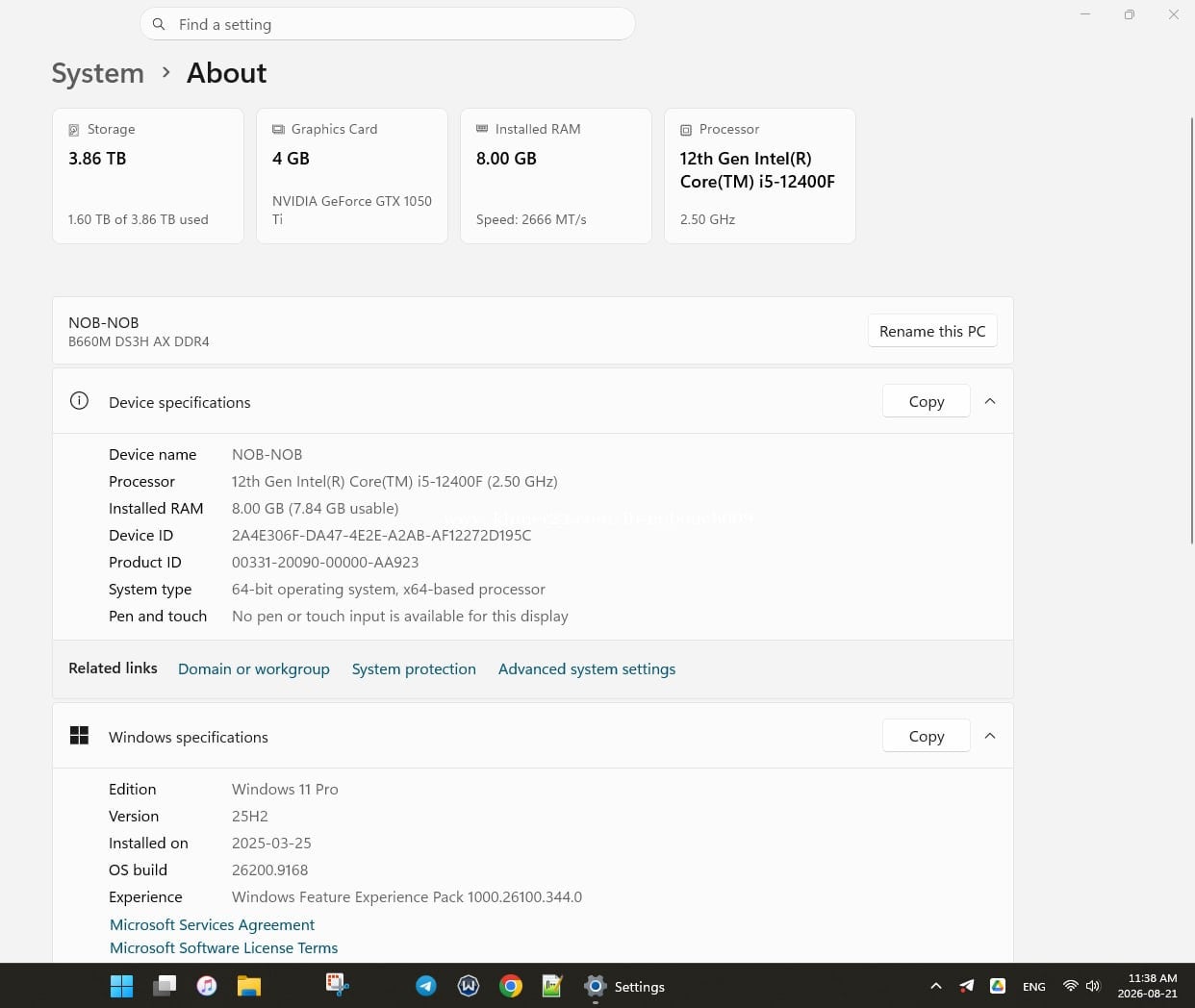
Task: Open File Explorer from the taskbar
Action: click(x=249, y=986)
